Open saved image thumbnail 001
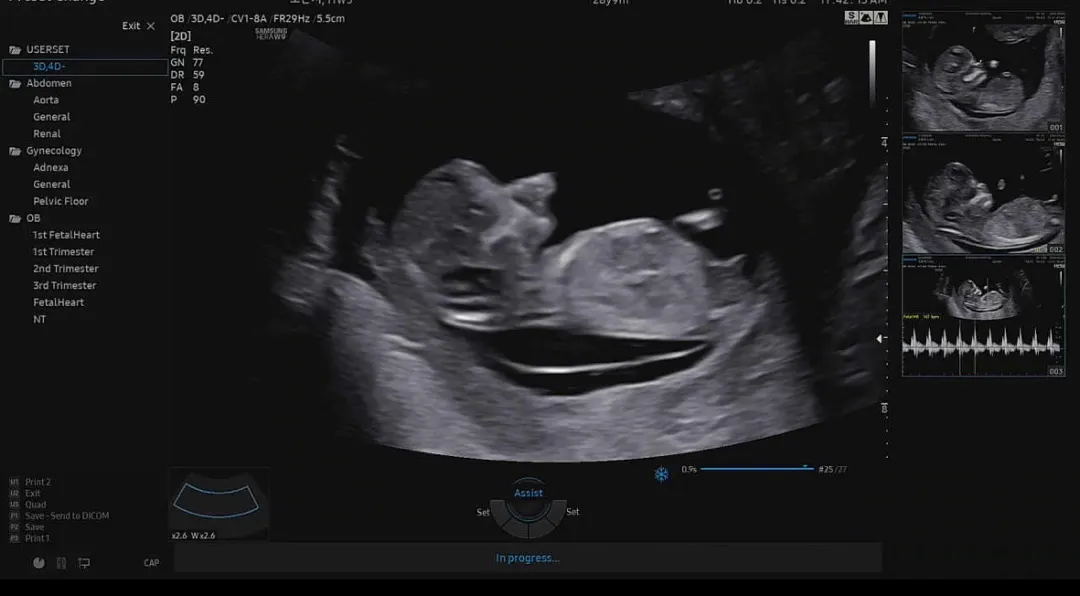 pyautogui.click(x=984, y=72)
